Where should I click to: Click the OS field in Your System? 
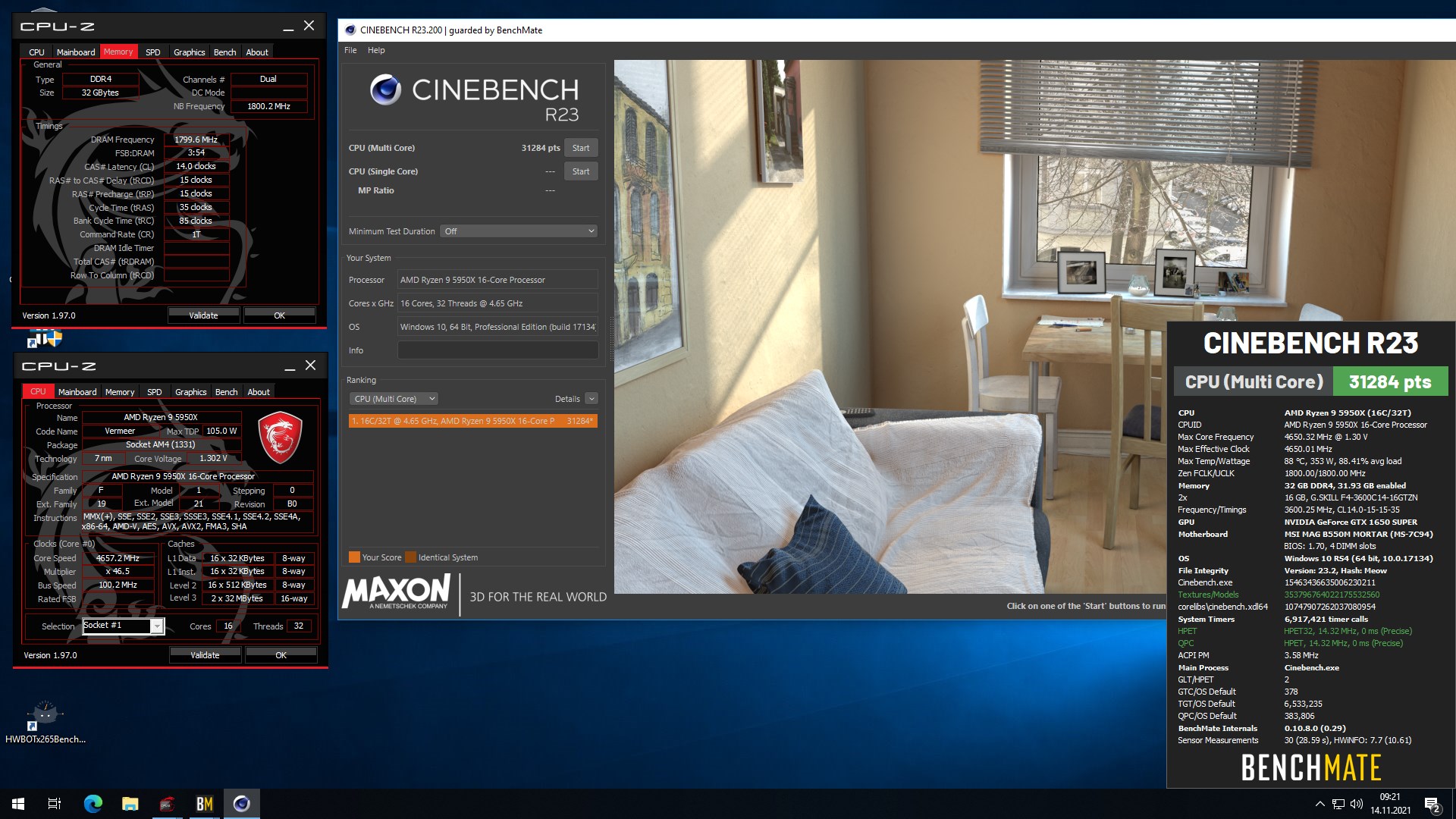[x=497, y=327]
